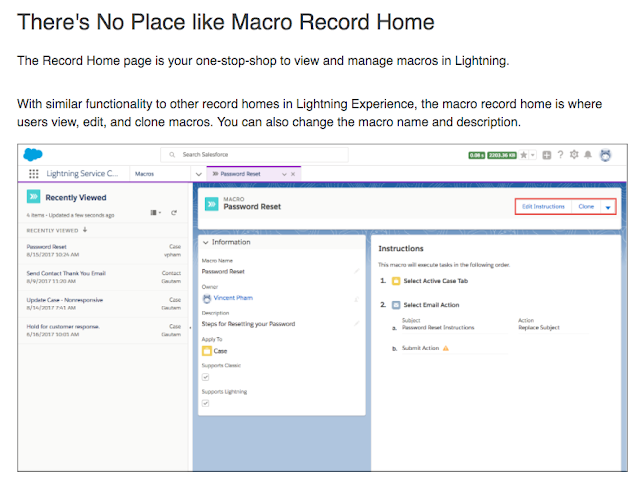
Task: Refresh the Recently Viewed list
Action: point(174,213)
